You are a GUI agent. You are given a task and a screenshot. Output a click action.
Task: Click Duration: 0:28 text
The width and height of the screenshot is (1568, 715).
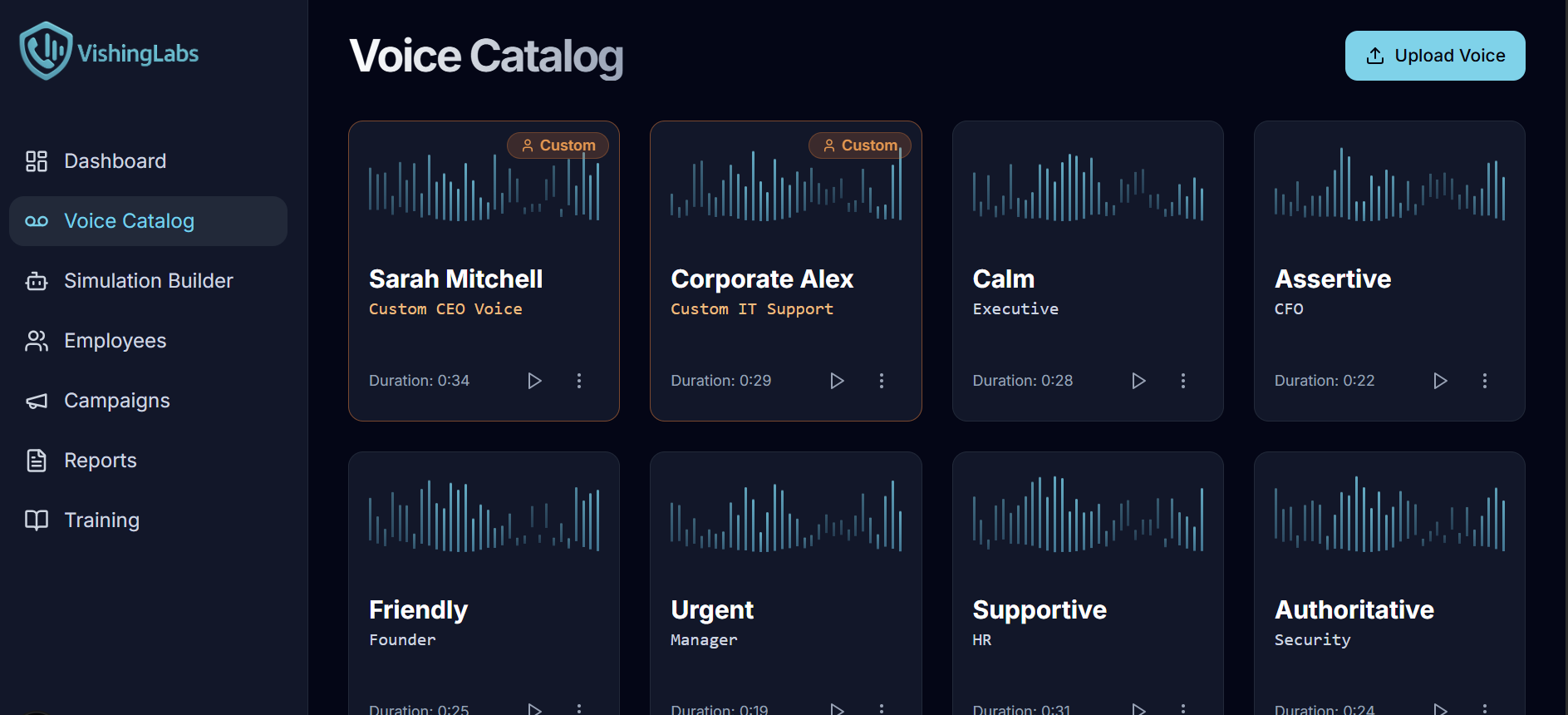1023,381
